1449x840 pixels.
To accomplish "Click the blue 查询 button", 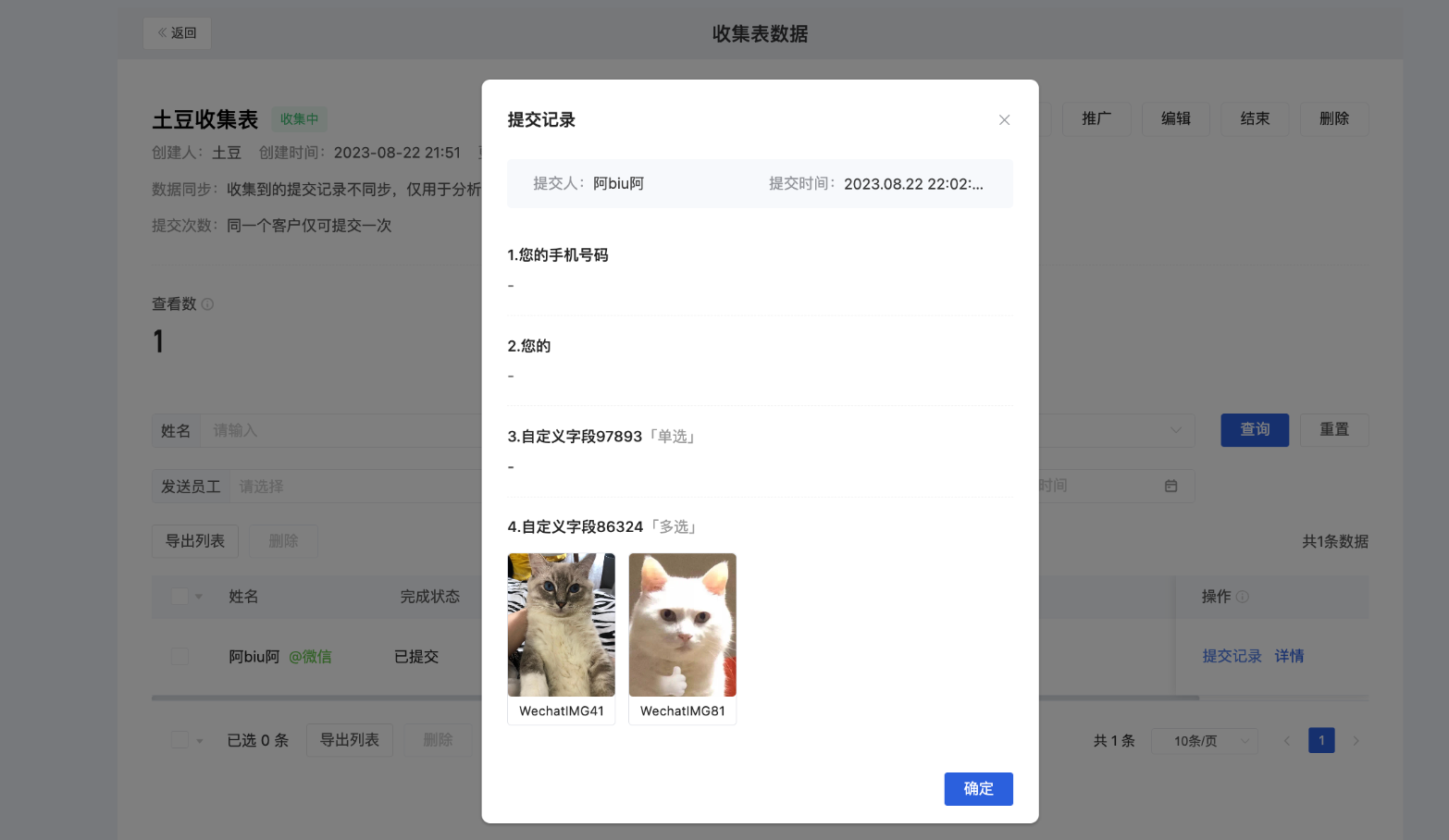I will [1255, 430].
